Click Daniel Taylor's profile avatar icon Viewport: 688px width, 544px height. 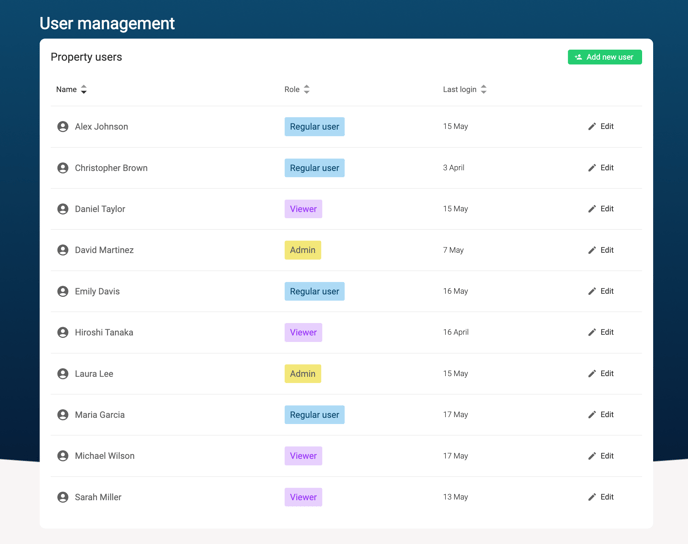pyautogui.click(x=63, y=209)
